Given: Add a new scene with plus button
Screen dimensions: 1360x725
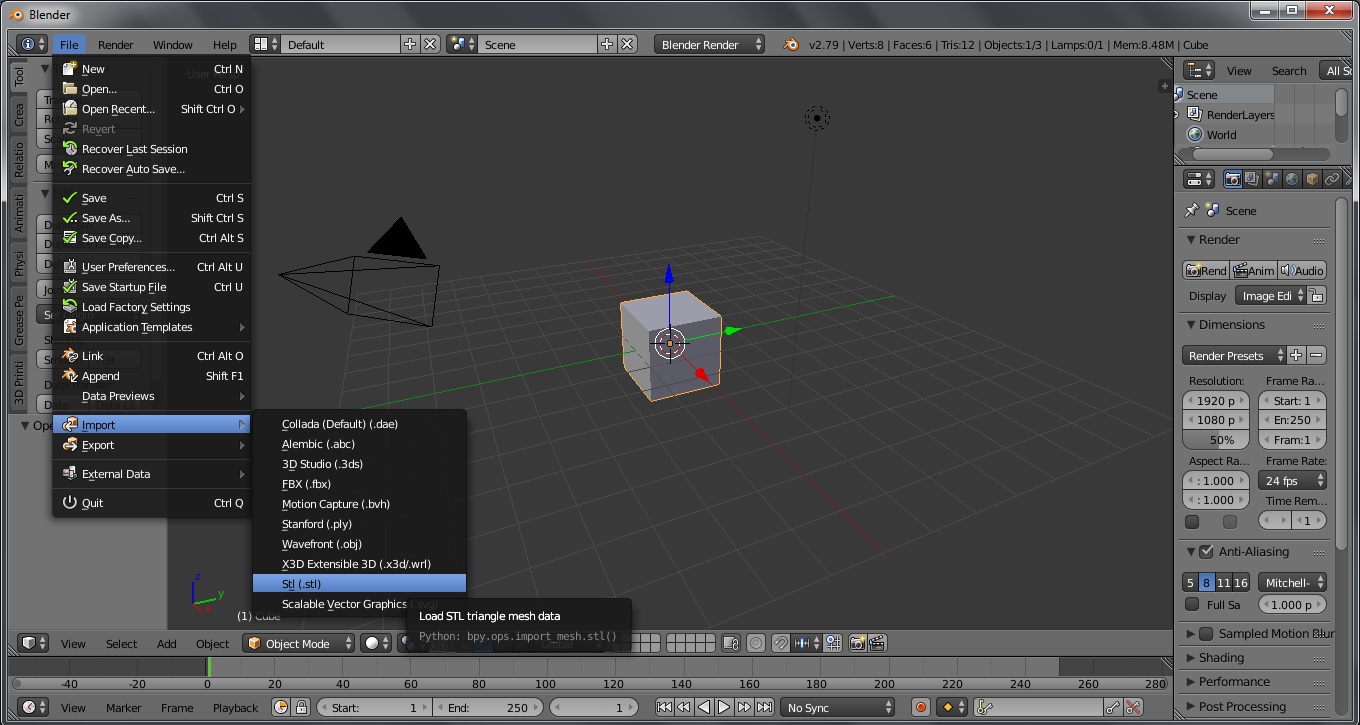Looking at the screenshot, I should point(607,44).
